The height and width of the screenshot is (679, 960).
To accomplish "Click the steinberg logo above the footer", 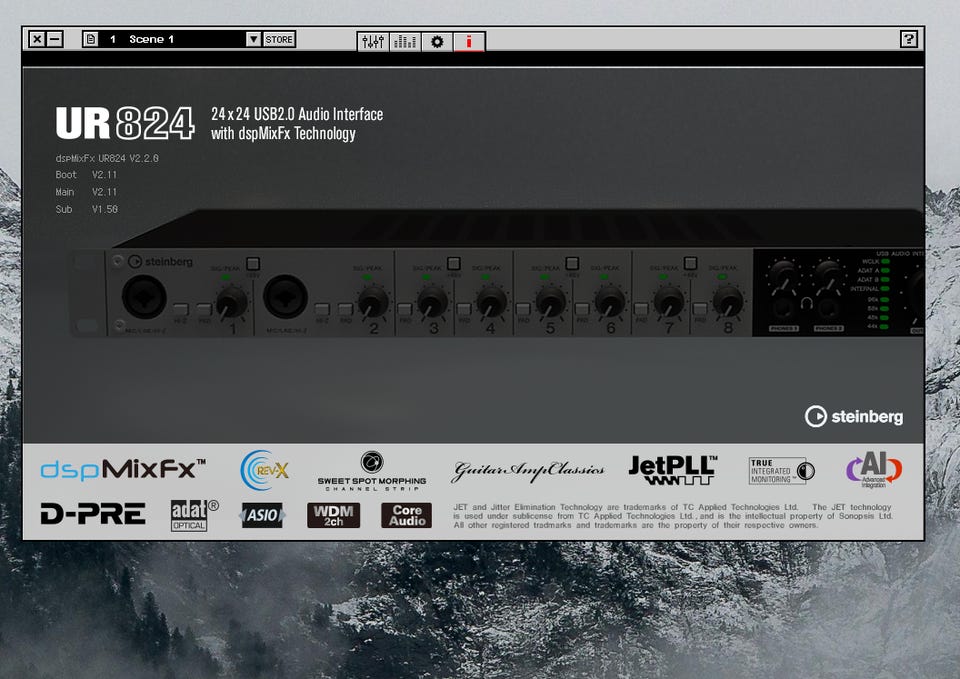I will (854, 416).
